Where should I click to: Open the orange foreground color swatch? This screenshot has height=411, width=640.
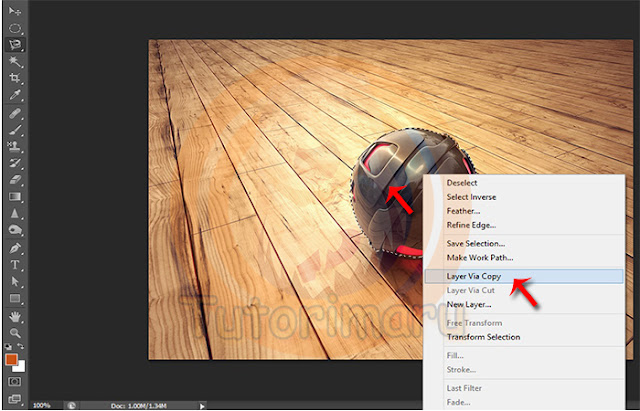(x=11, y=360)
